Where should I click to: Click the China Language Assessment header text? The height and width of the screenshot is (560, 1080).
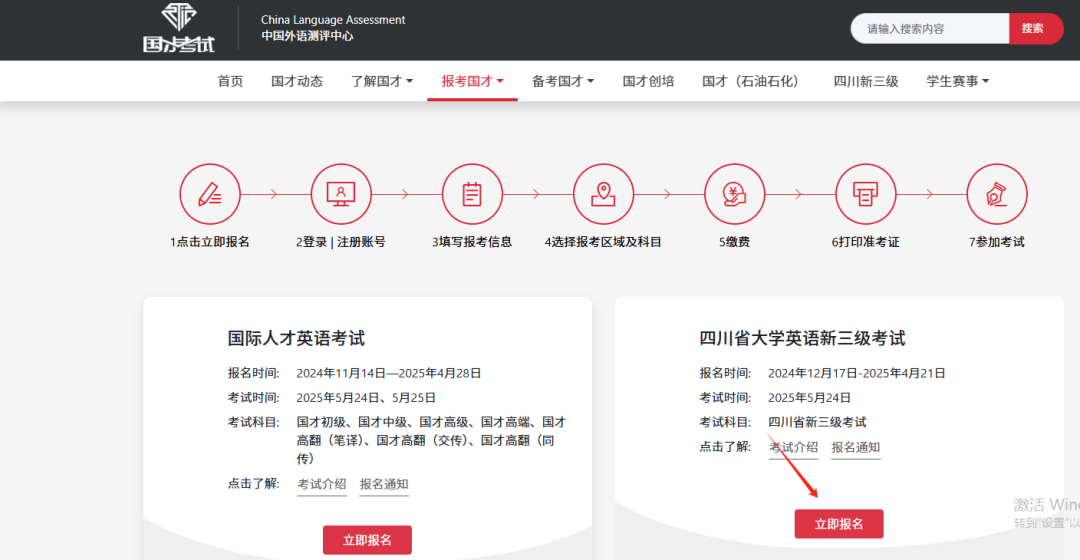[333, 20]
